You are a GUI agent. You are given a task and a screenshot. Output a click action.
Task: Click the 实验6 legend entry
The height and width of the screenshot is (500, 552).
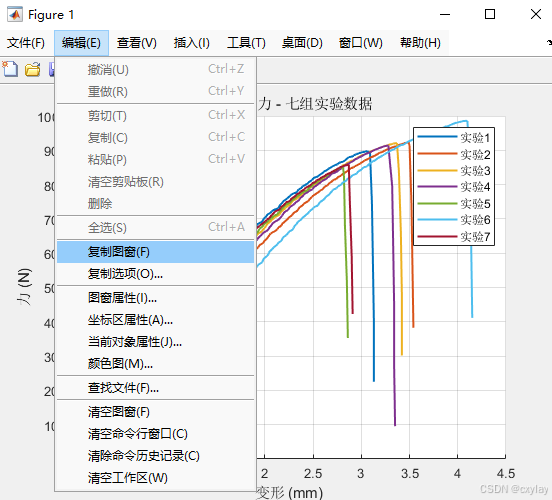[454, 220]
